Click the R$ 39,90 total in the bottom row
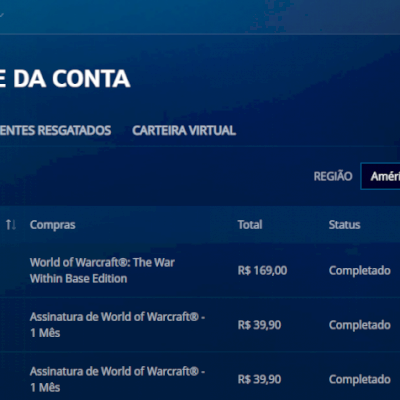The height and width of the screenshot is (400, 400). pos(259,379)
